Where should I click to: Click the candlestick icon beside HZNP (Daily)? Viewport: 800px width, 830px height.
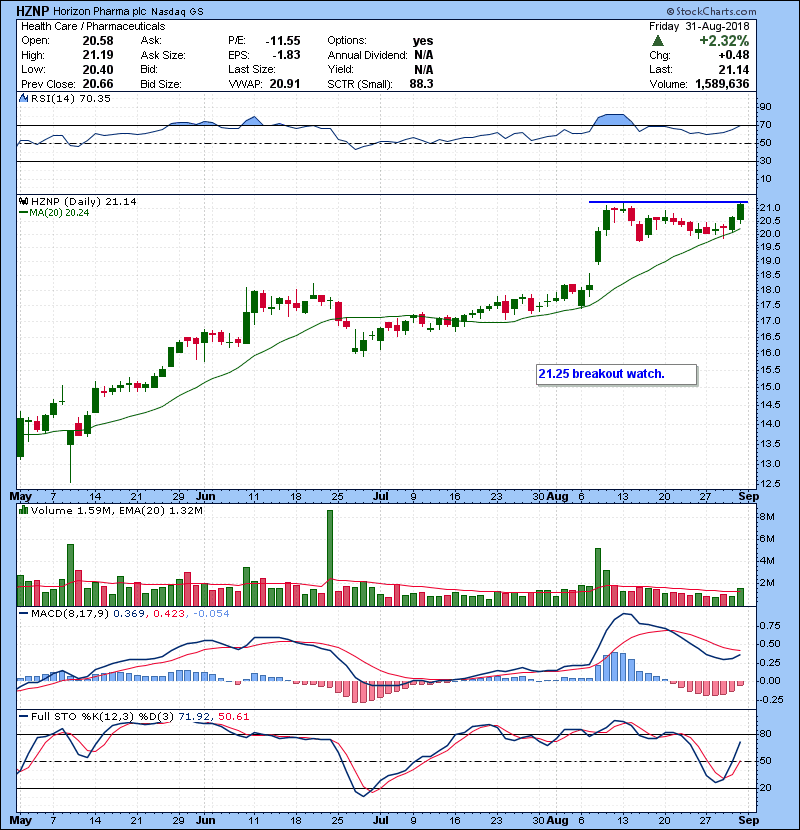[x=24, y=202]
